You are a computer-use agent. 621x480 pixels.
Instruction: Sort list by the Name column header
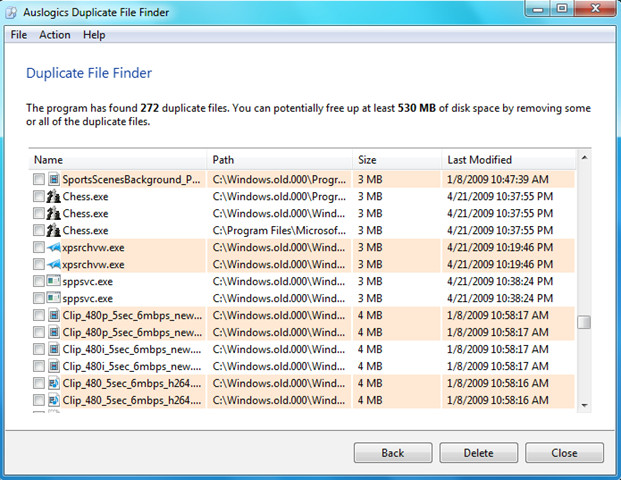(x=118, y=160)
